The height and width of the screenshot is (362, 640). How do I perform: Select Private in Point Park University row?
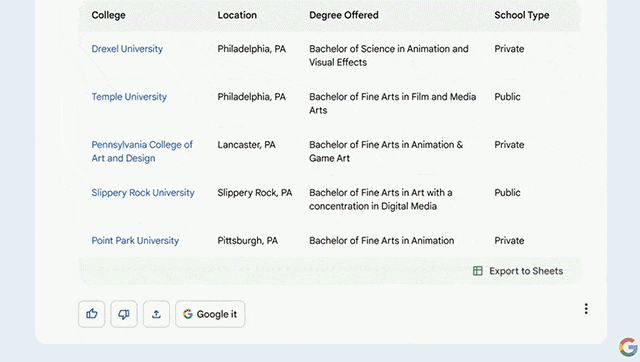point(509,241)
